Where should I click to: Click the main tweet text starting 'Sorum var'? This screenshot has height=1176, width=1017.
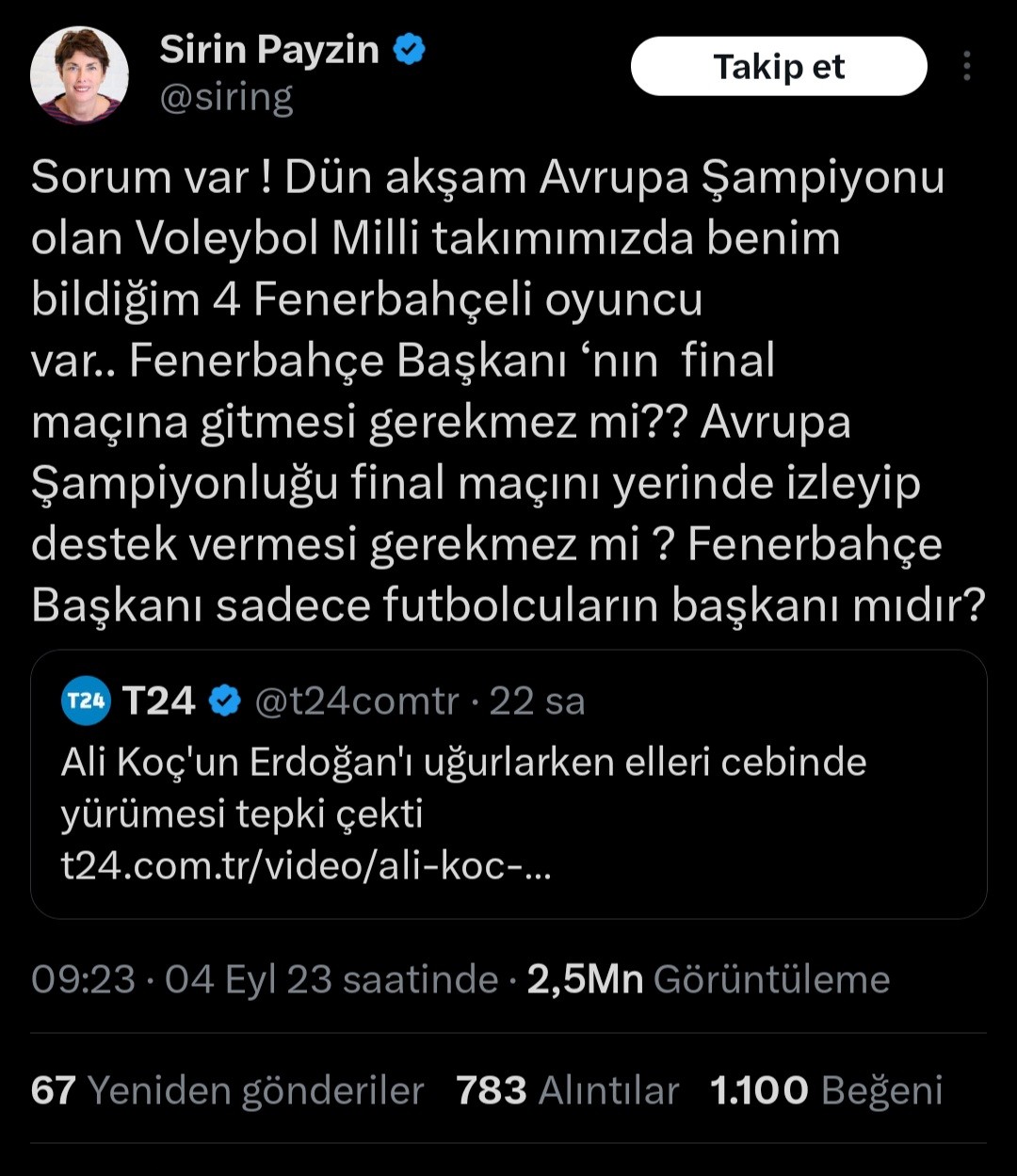tap(490, 391)
